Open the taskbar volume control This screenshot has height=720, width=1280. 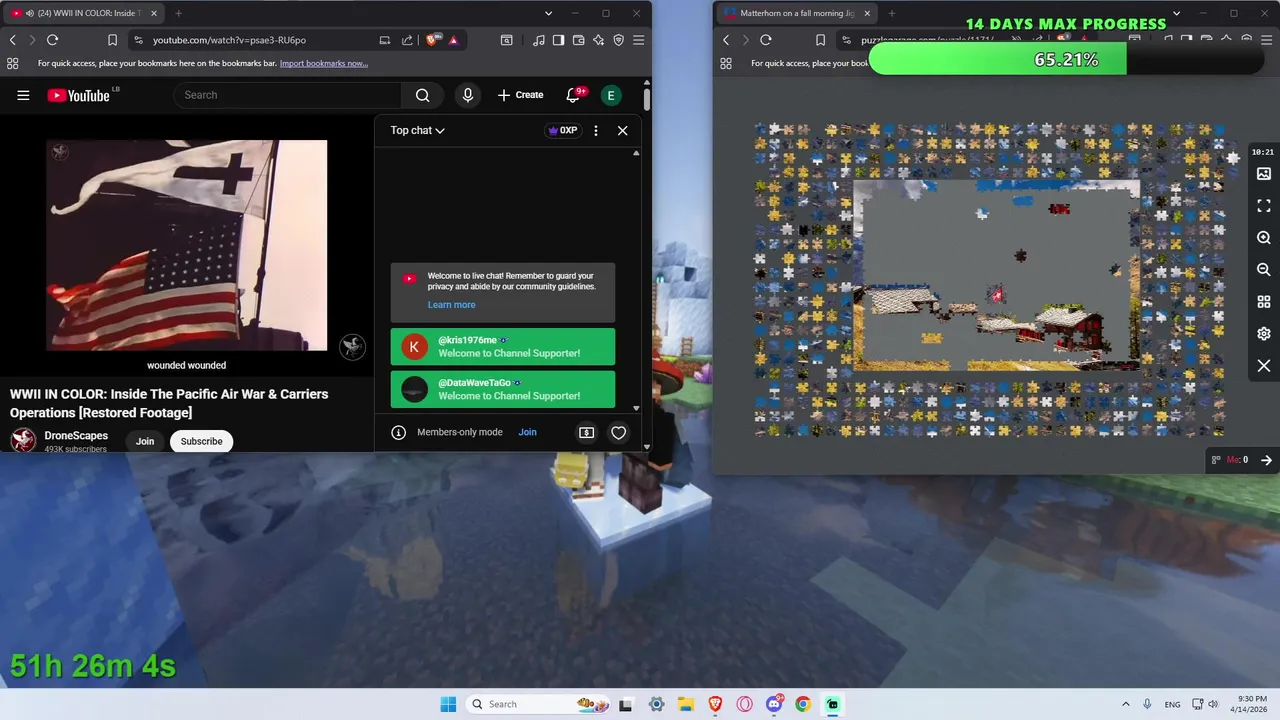[1212, 704]
